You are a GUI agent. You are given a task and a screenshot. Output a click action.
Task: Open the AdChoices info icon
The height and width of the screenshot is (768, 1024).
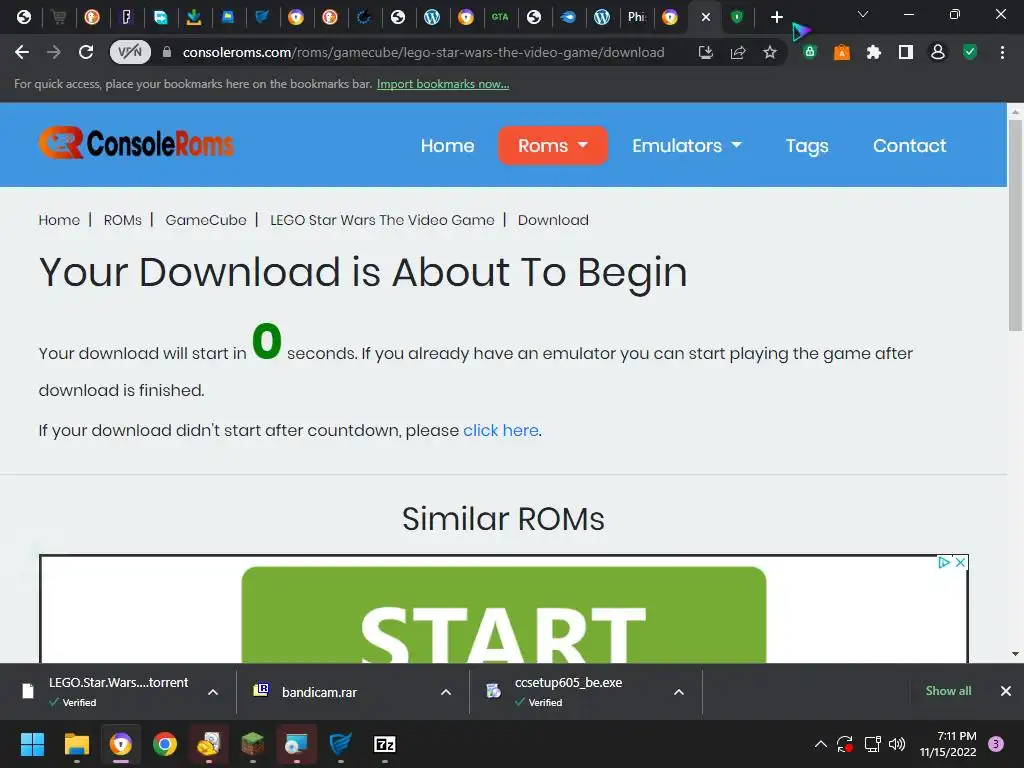point(944,562)
